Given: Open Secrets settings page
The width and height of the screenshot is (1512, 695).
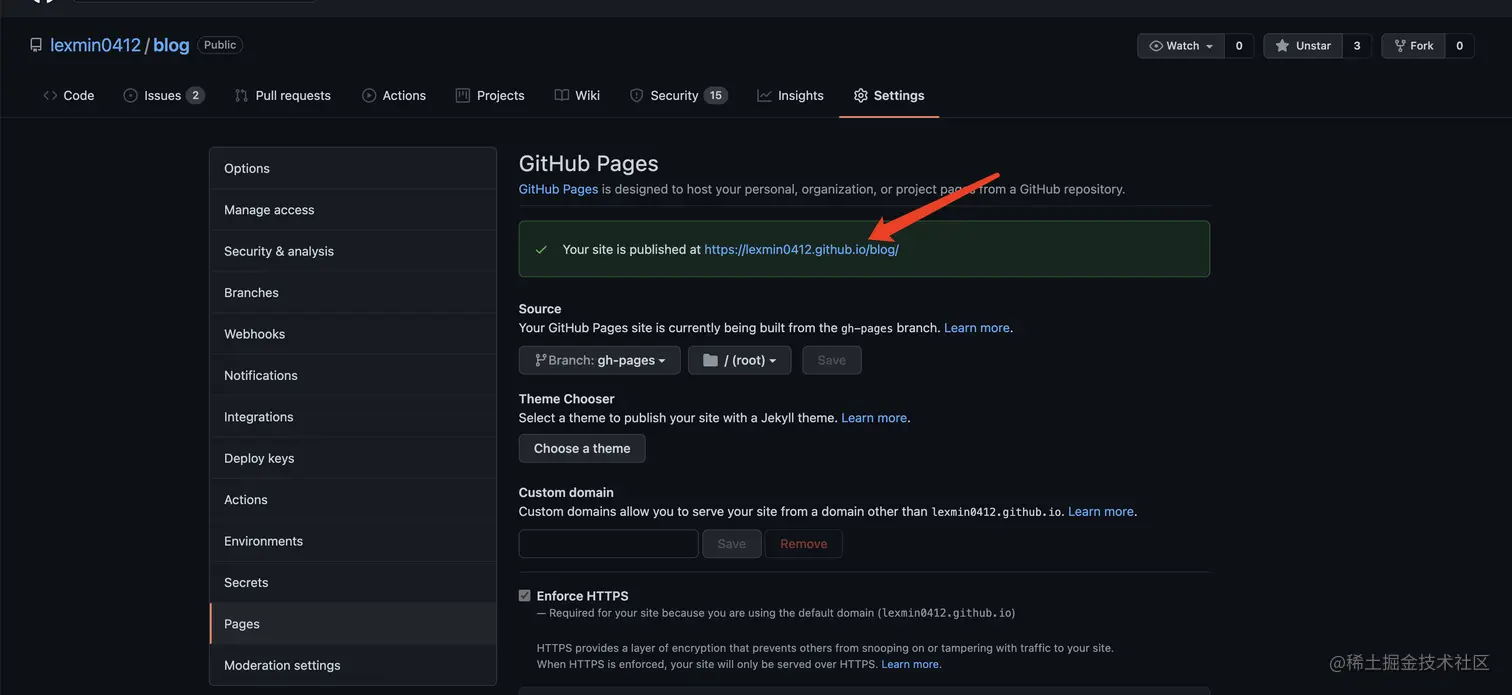Looking at the screenshot, I should [353, 582].
